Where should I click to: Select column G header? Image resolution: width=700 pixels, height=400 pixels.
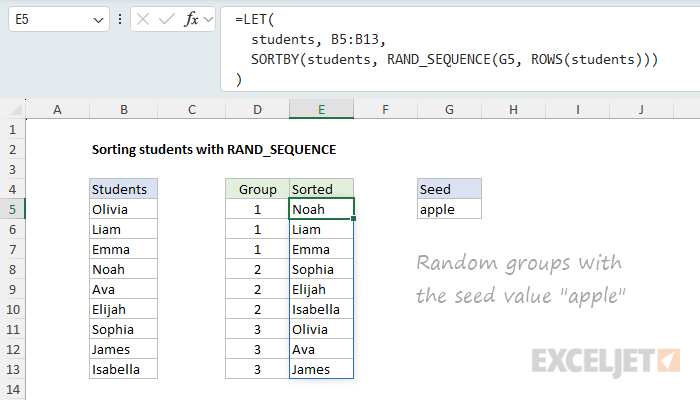point(449,109)
